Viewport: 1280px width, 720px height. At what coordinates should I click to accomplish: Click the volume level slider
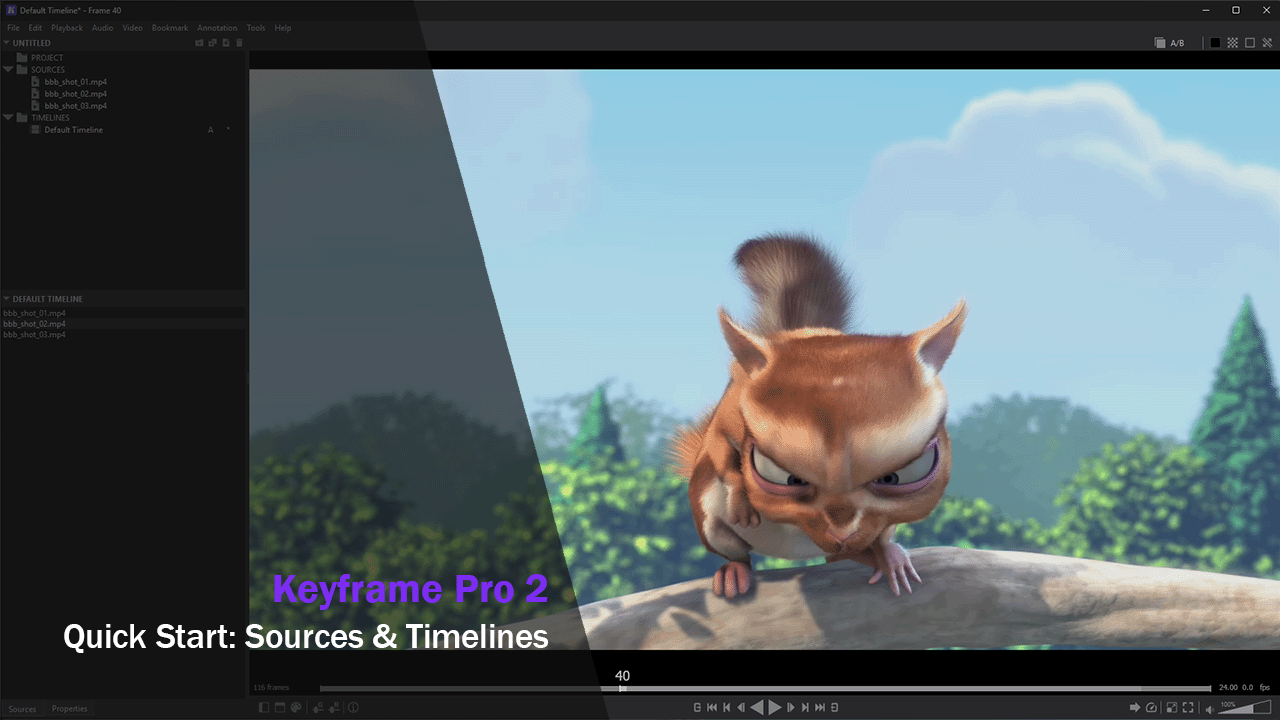[1247, 708]
